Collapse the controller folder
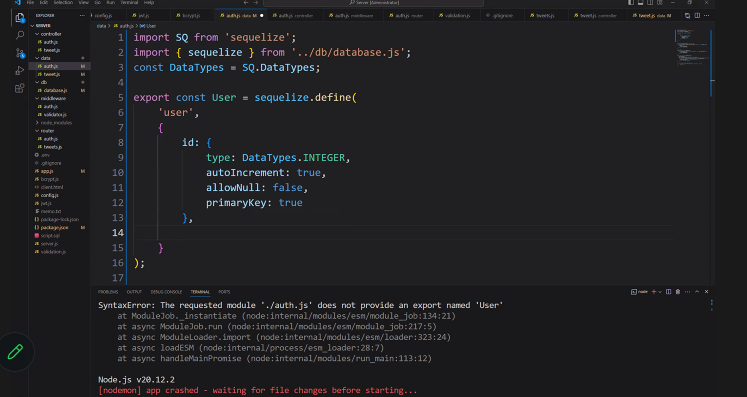Image resolution: width=747 pixels, height=397 pixels. click(x=50, y=34)
